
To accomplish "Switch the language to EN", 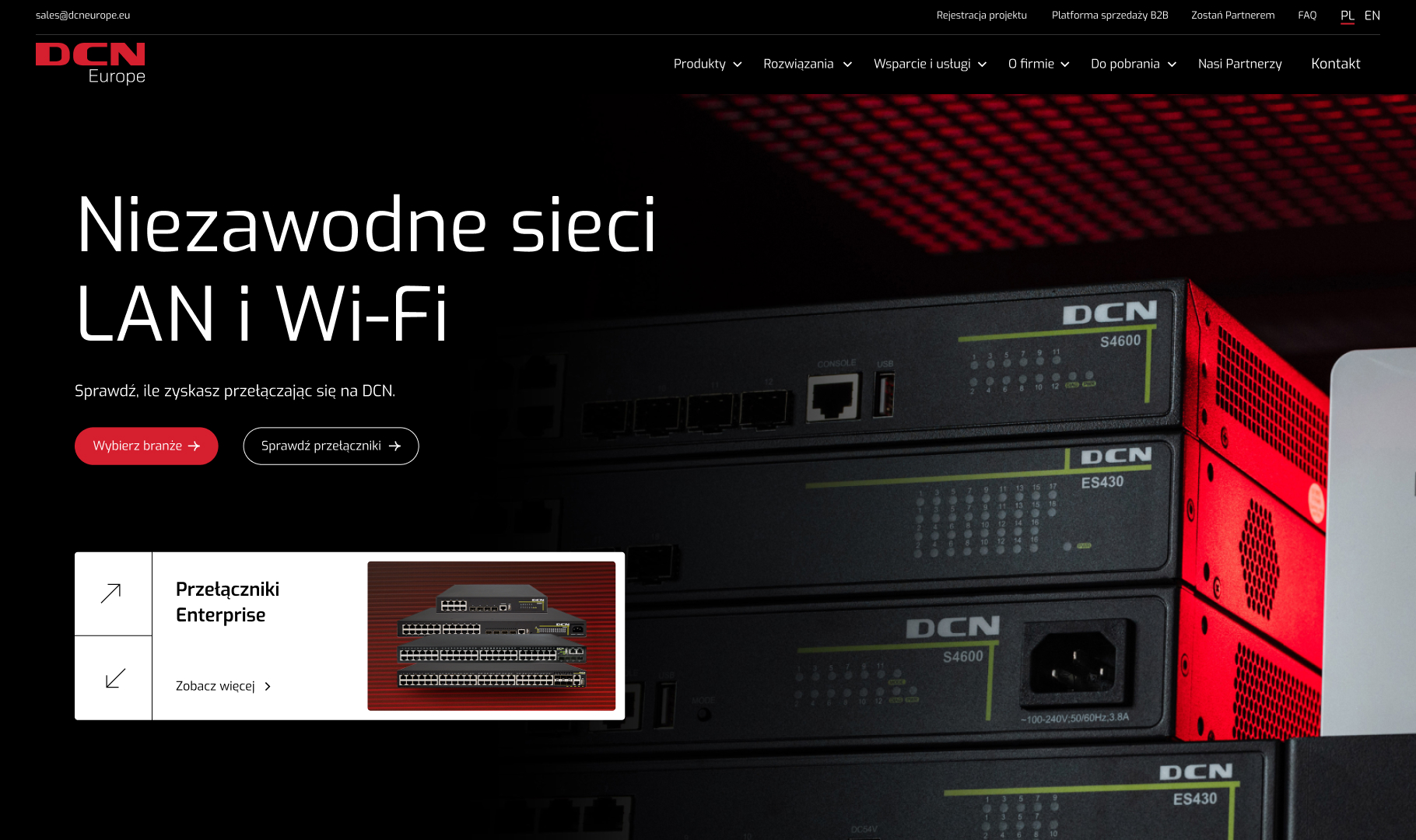I will click(1372, 16).
